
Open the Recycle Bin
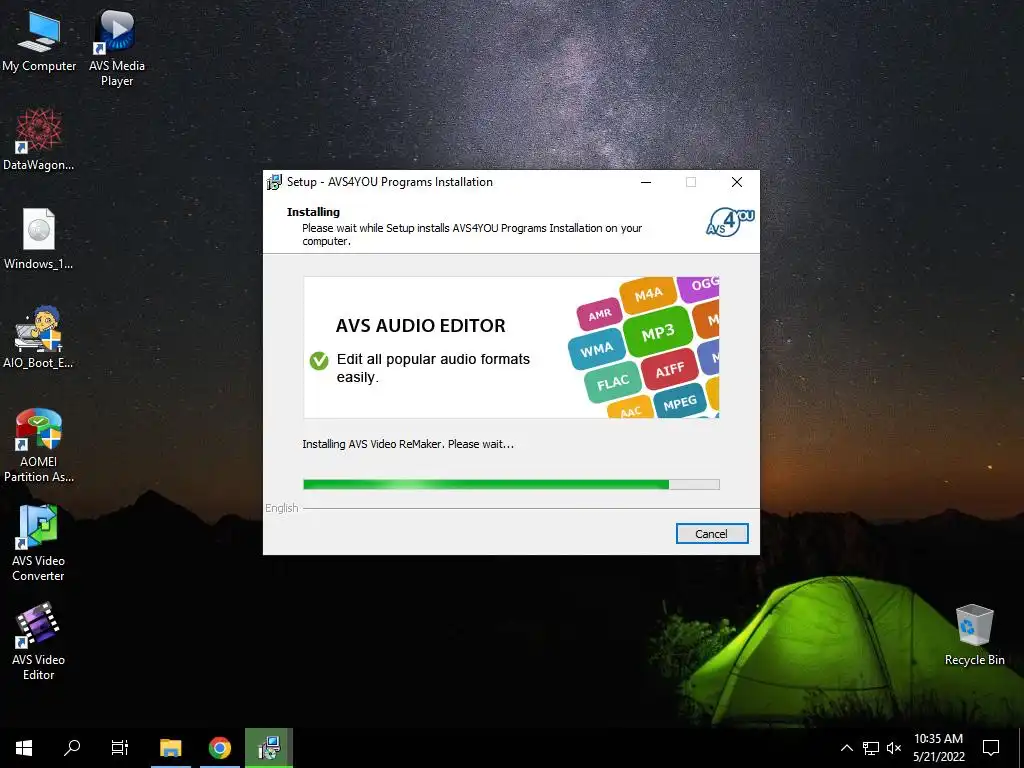pyautogui.click(x=974, y=635)
